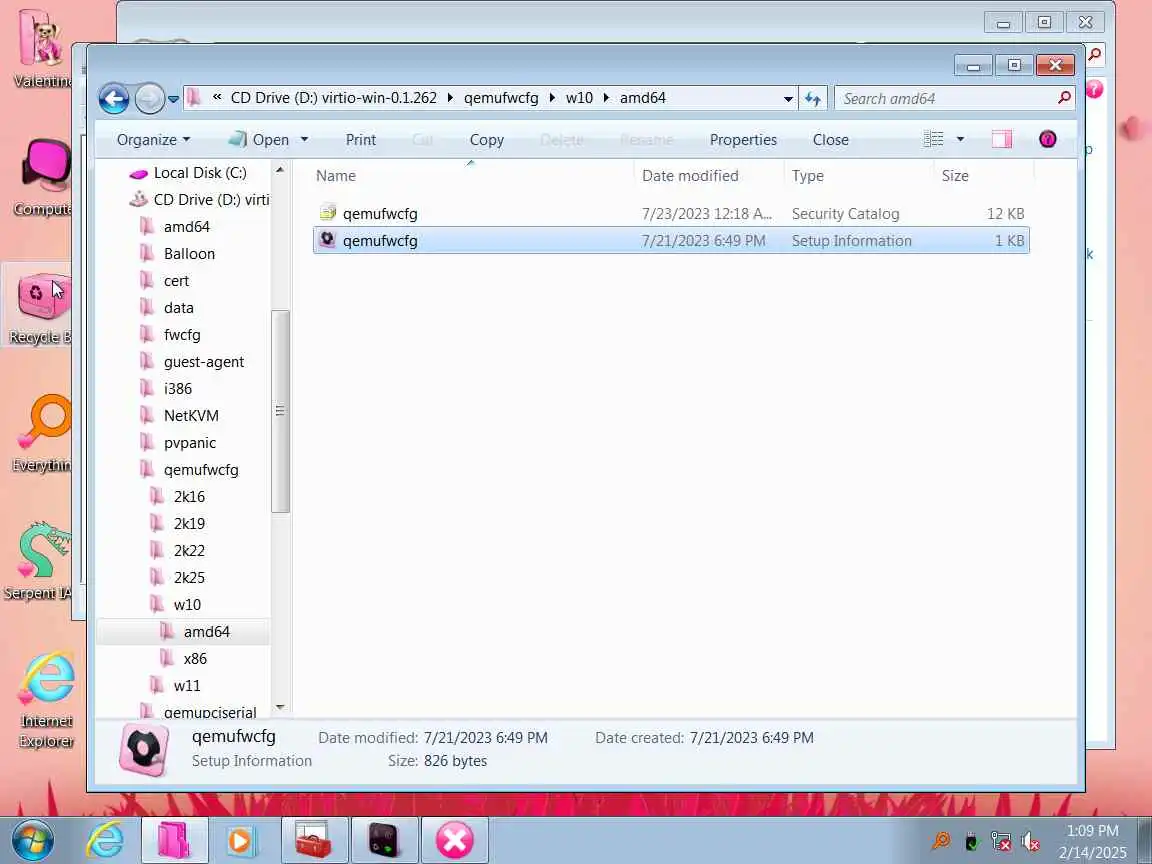Open the 2k19 folder in the tree
Screen dimensions: 1152x864
click(189, 524)
